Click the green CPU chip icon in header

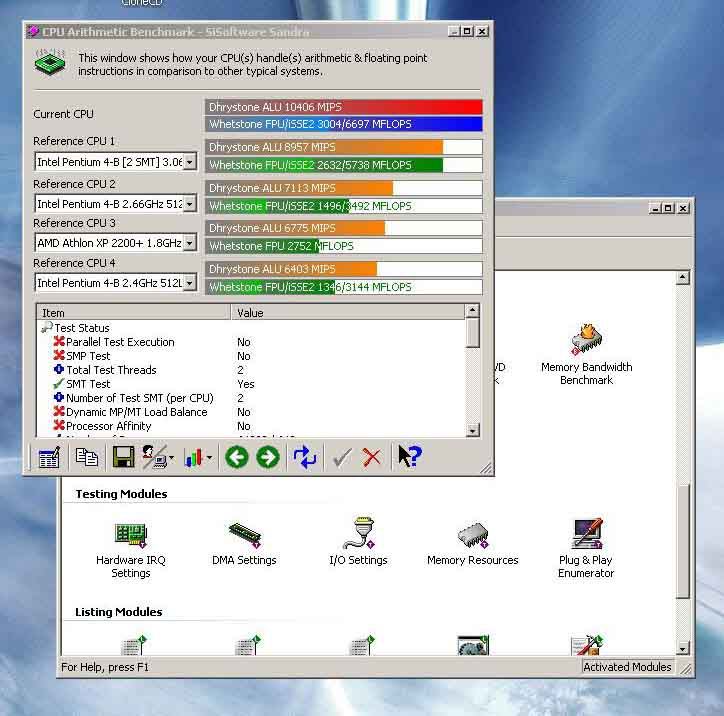pyautogui.click(x=49, y=63)
